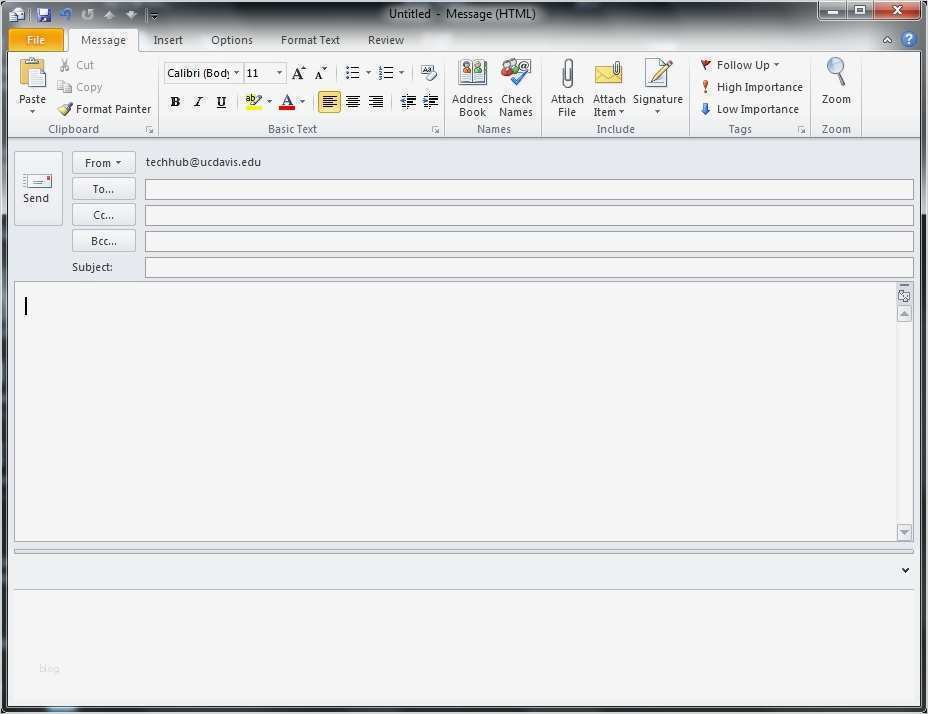Align text right

click(376, 102)
